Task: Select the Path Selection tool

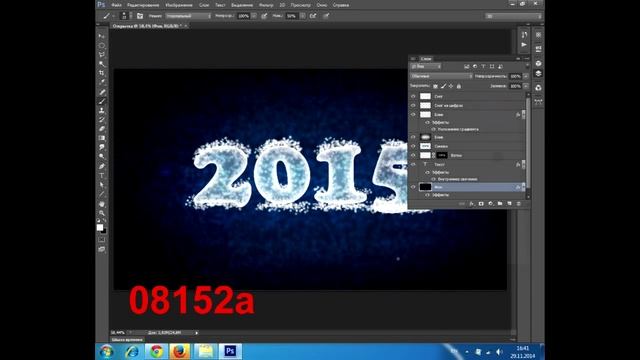Action: click(102, 184)
